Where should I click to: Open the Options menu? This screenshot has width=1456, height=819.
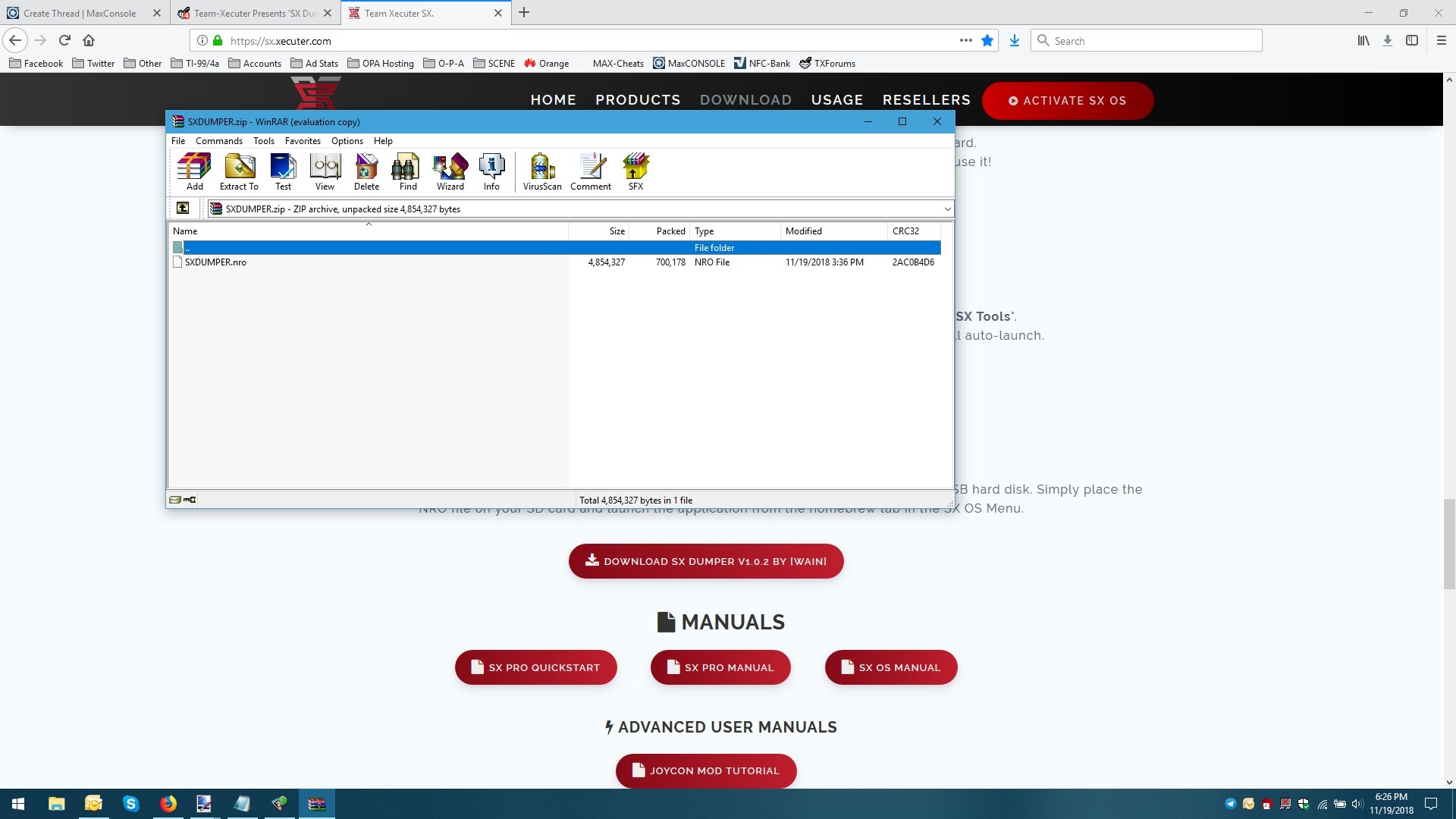point(347,141)
